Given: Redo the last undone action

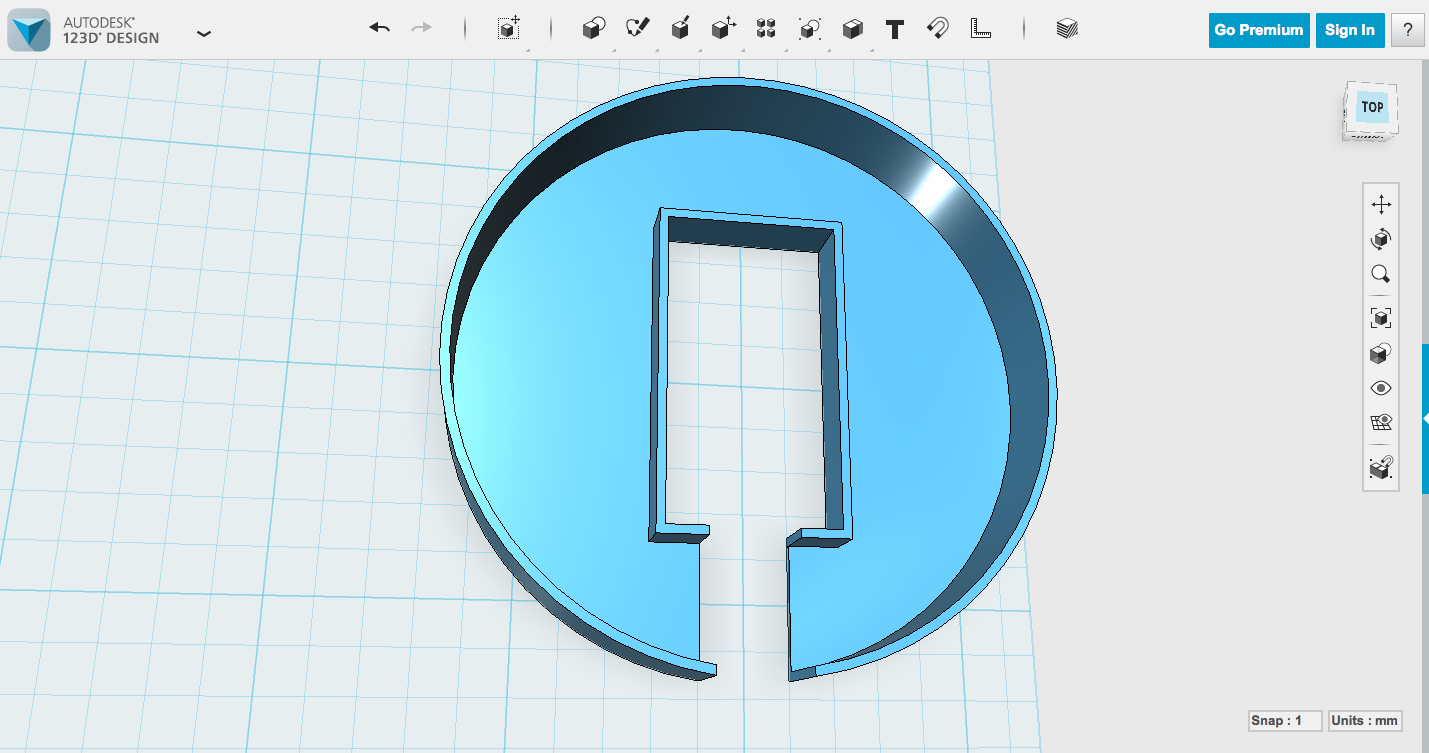Looking at the screenshot, I should 422,28.
